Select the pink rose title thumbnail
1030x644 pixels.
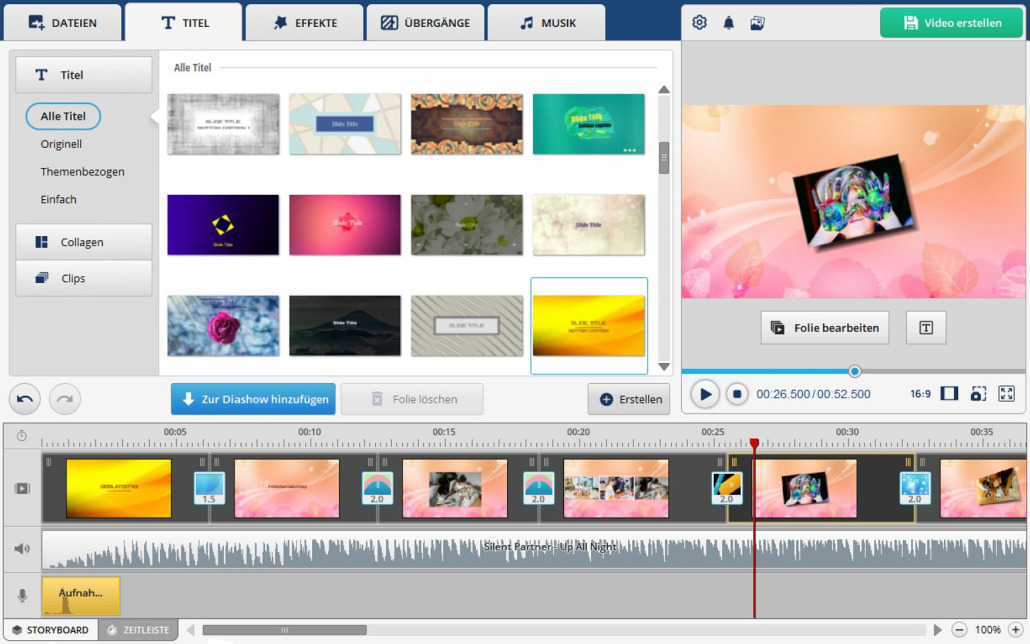(x=223, y=326)
